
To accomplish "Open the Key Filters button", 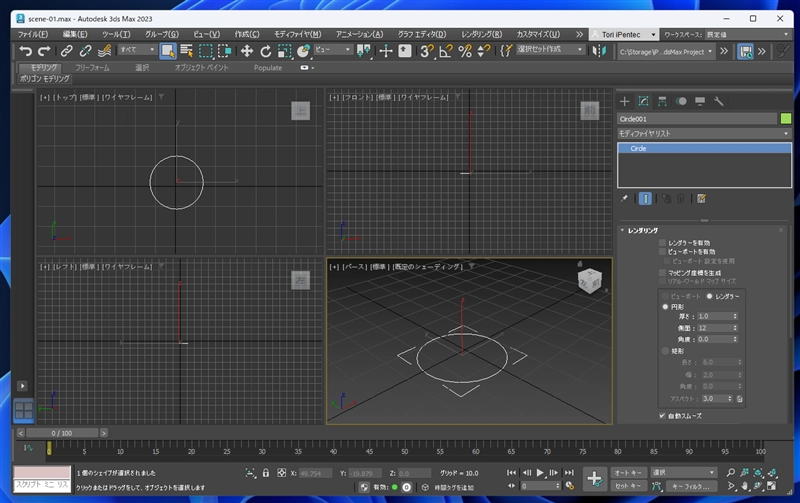I will click(690, 486).
